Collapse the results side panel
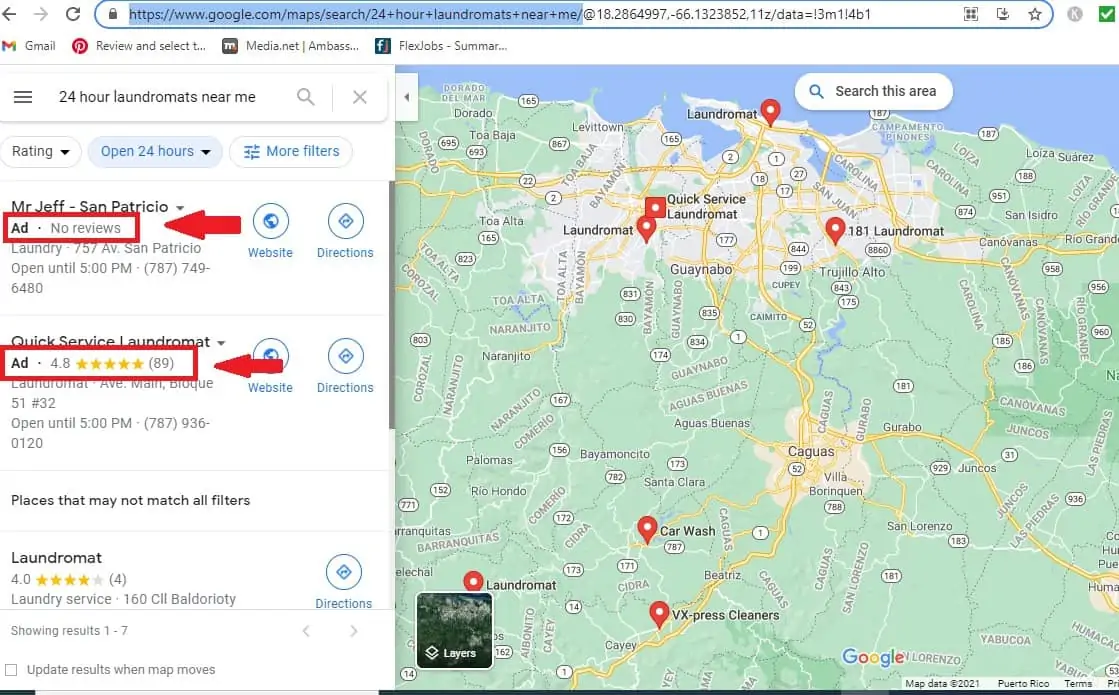The height and width of the screenshot is (695, 1119). [x=406, y=96]
